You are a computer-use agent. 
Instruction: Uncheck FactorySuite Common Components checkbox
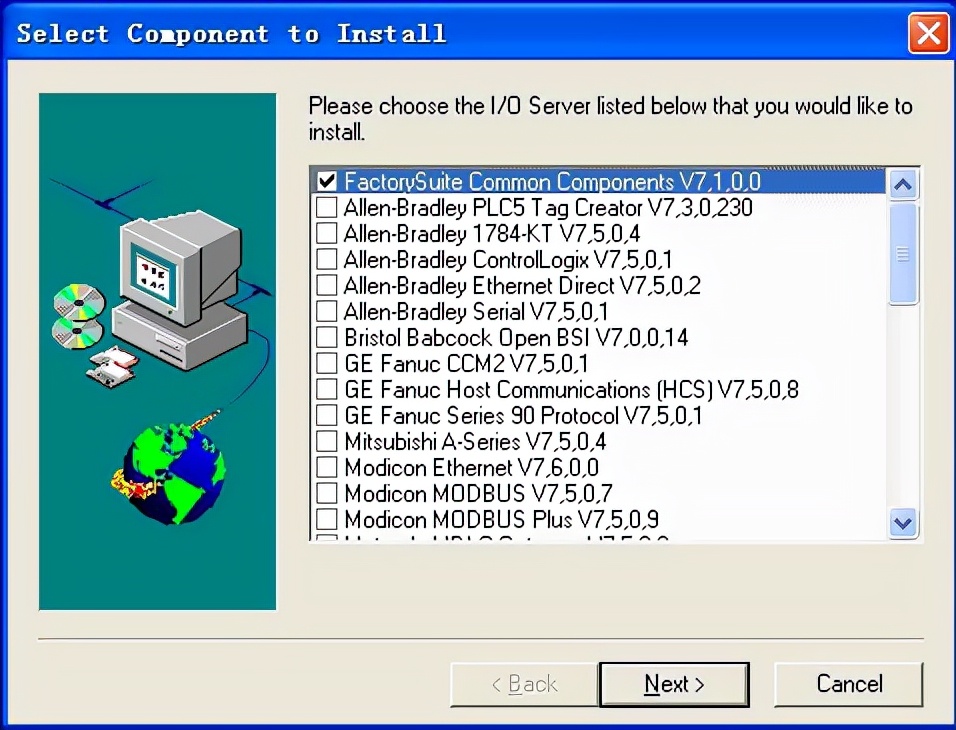click(327, 181)
